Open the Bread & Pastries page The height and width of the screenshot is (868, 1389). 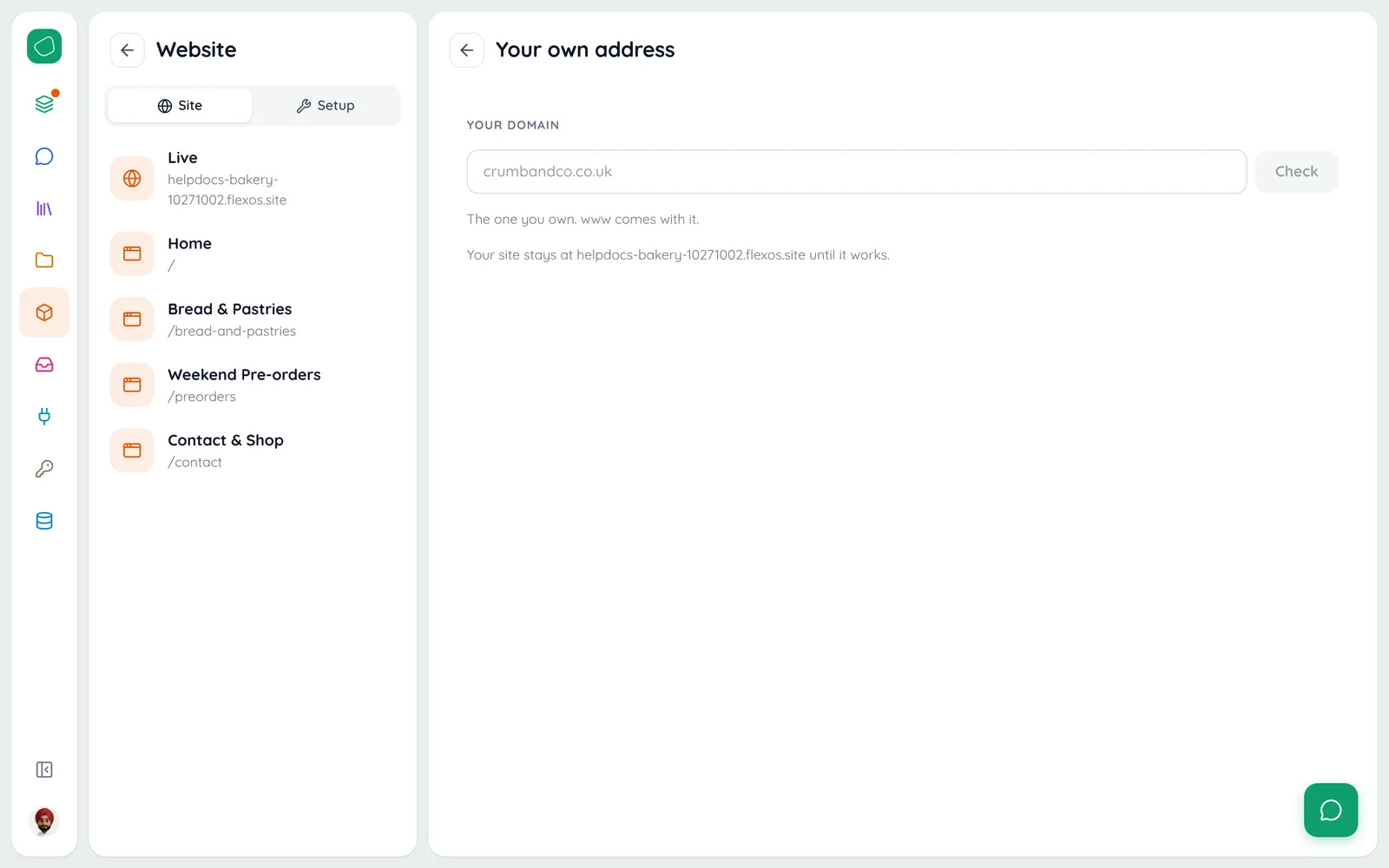[253, 319]
